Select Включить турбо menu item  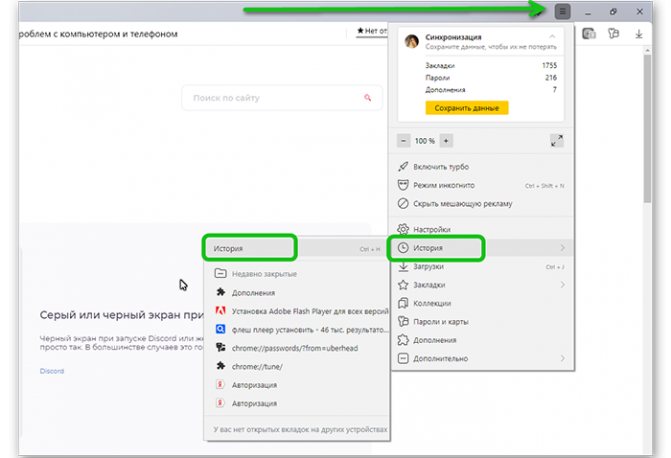[x=483, y=167]
